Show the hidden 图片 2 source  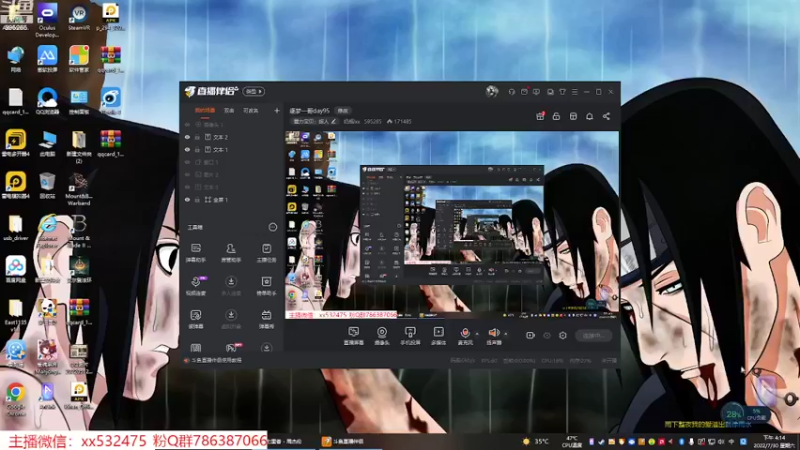pos(187,175)
